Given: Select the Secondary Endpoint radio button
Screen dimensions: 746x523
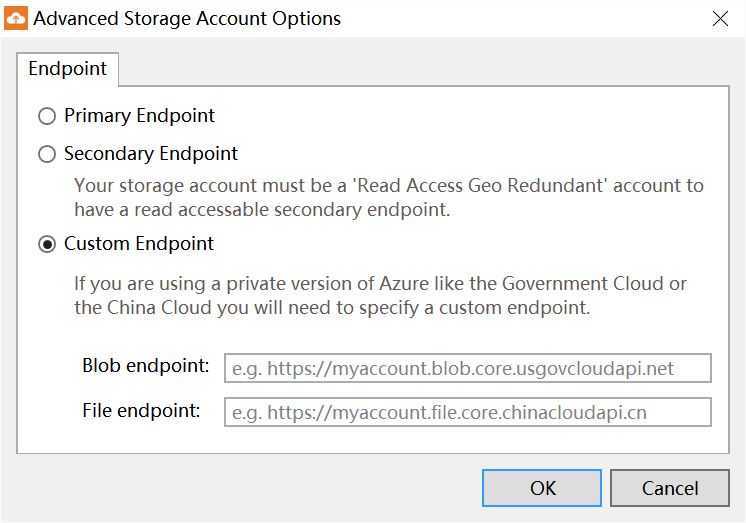Looking at the screenshot, I should pos(47,154).
